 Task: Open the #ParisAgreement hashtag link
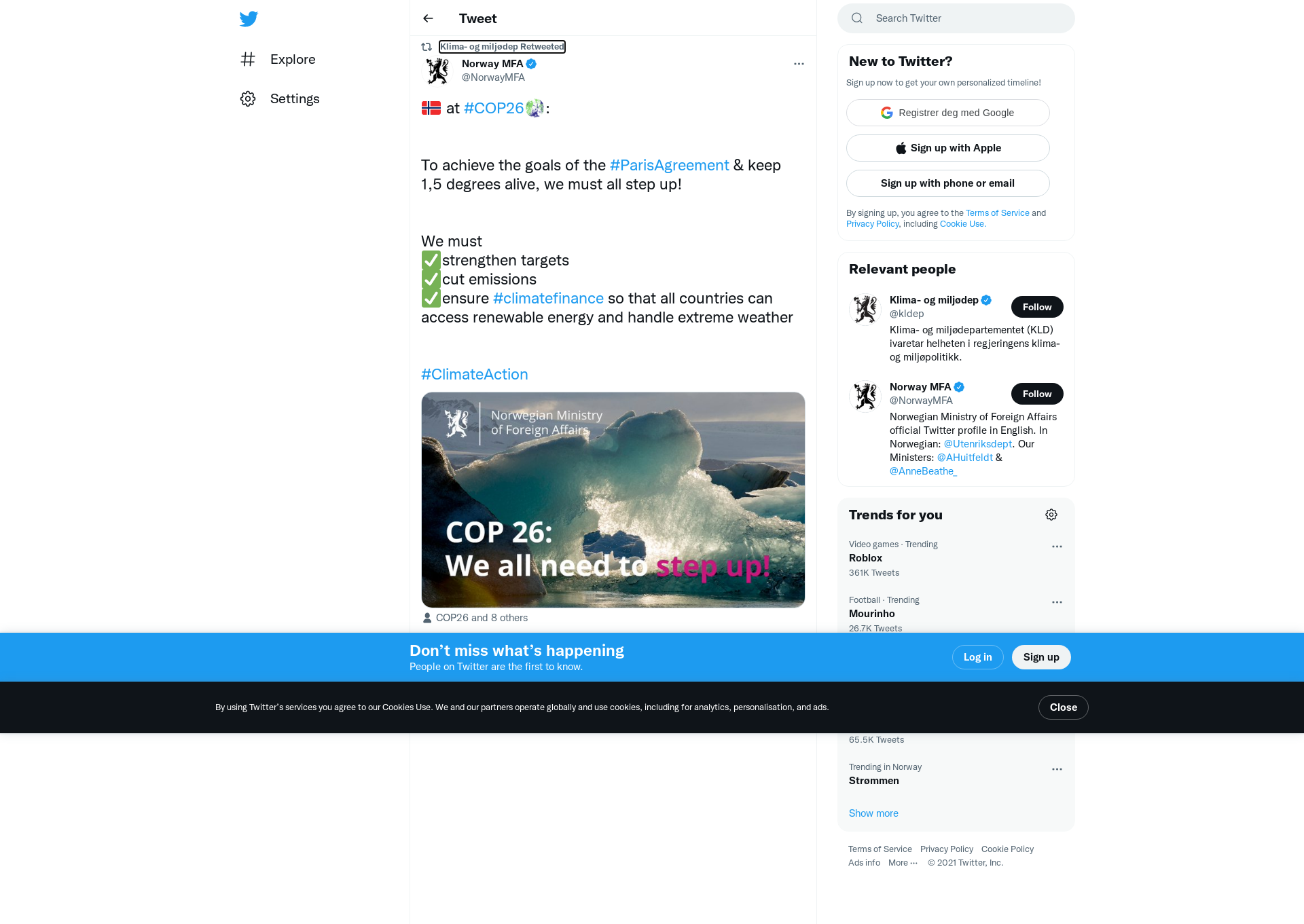669,166
